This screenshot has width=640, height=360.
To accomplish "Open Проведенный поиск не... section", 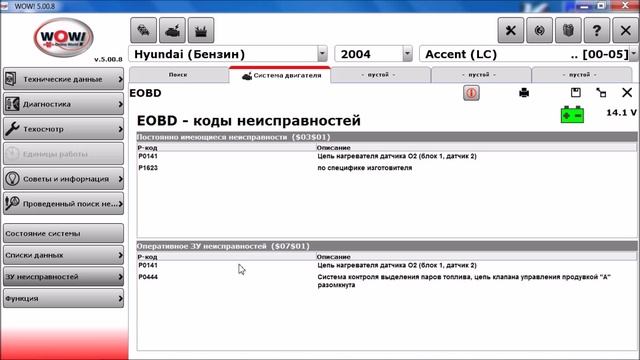I will pos(63,204).
